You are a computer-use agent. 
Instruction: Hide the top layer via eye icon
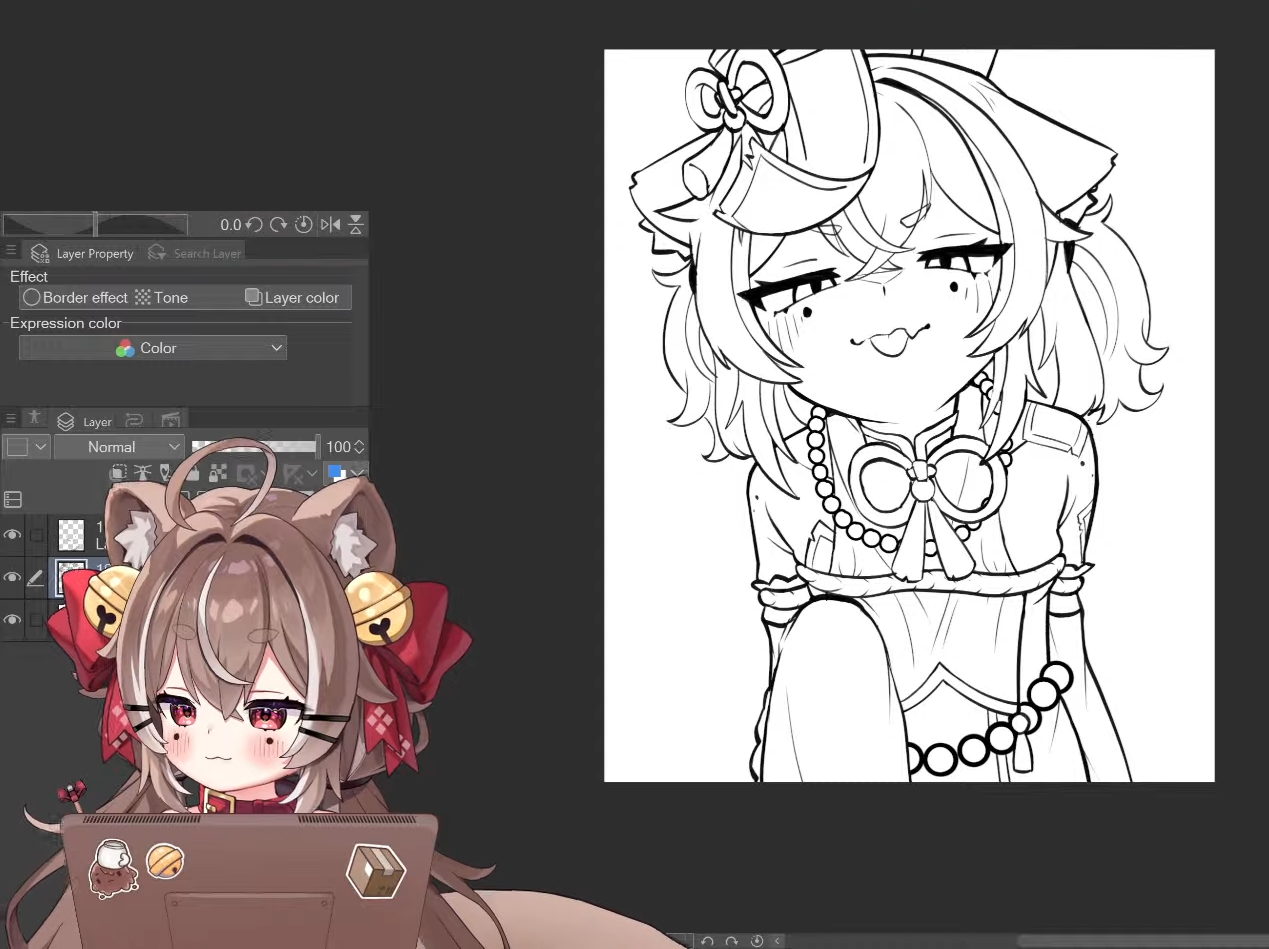[x=12, y=535]
